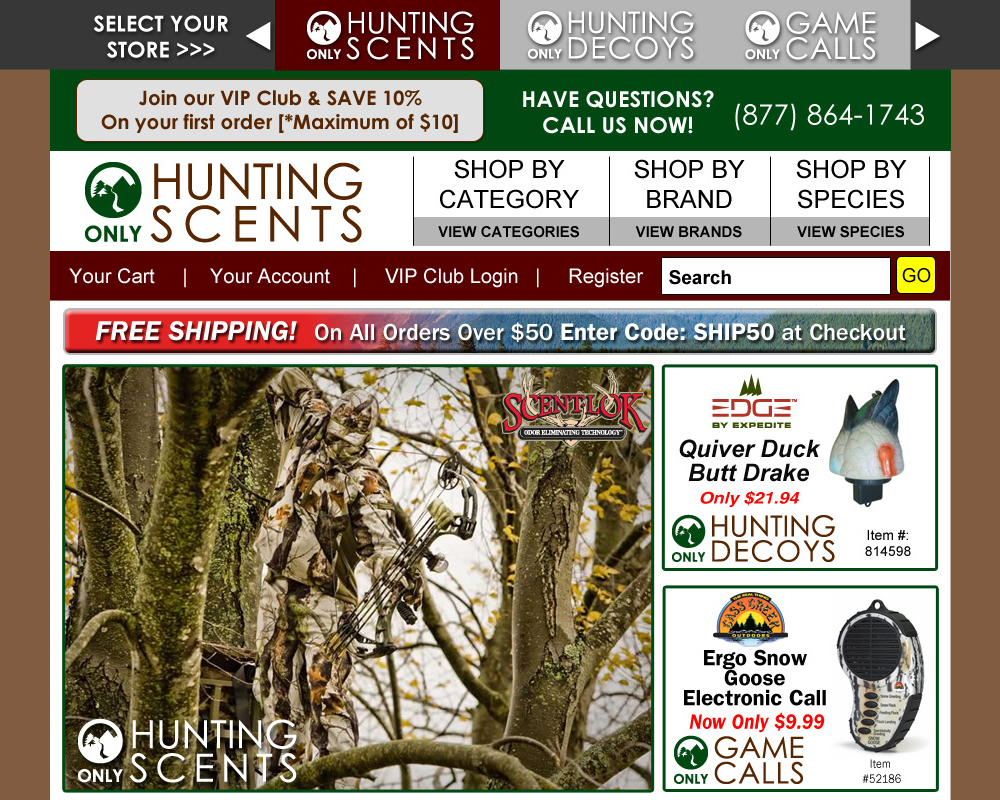
Task: Expand View Brands under Shop by Brand
Action: point(689,231)
